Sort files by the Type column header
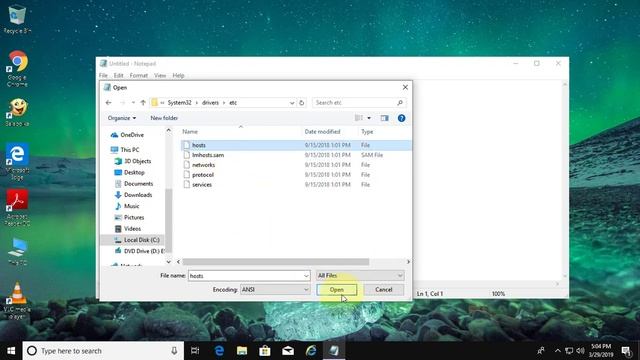Image resolution: width=640 pixels, height=360 pixels. 384,131
